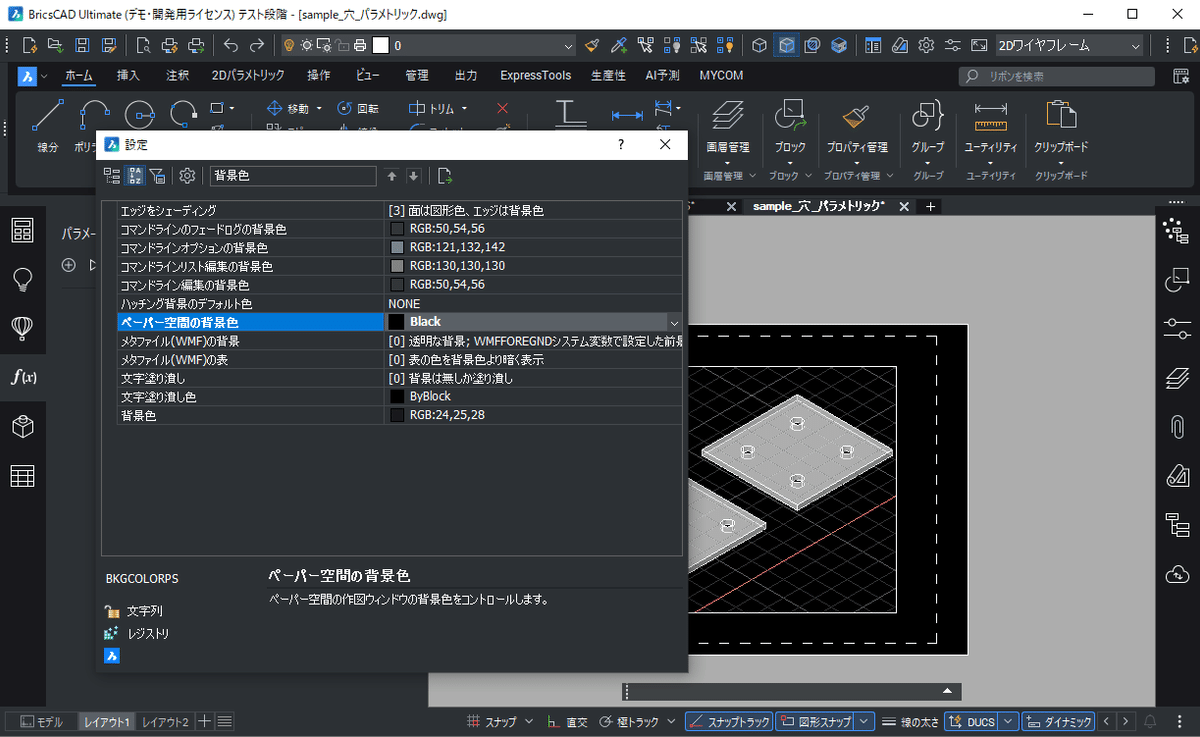Click the red Delete X tool in ribbon
This screenshot has width=1200, height=737.
tap(502, 108)
